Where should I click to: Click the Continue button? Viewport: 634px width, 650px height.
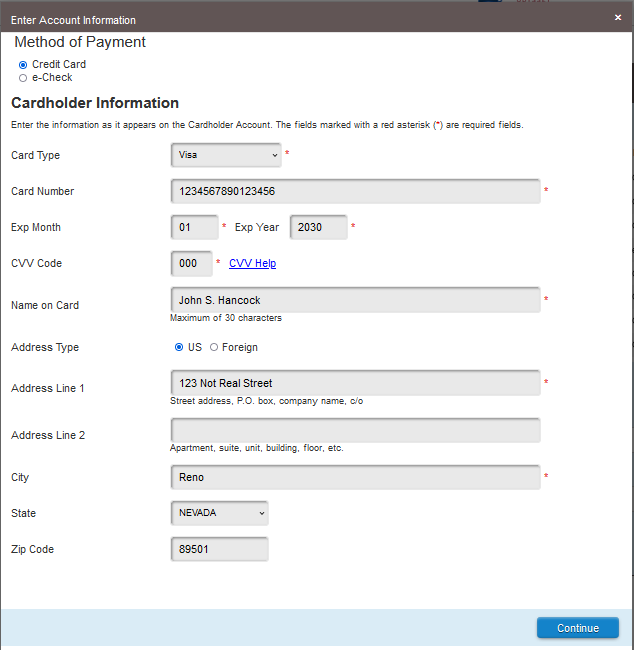pos(578,628)
